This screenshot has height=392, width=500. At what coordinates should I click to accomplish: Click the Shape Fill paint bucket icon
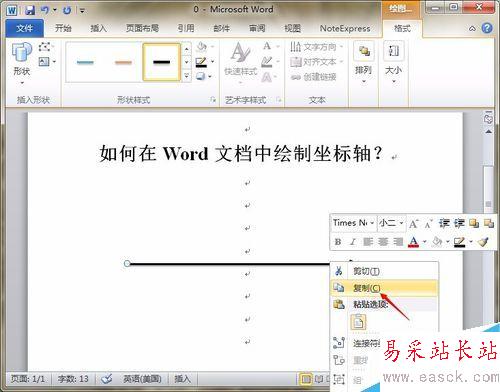coord(202,47)
